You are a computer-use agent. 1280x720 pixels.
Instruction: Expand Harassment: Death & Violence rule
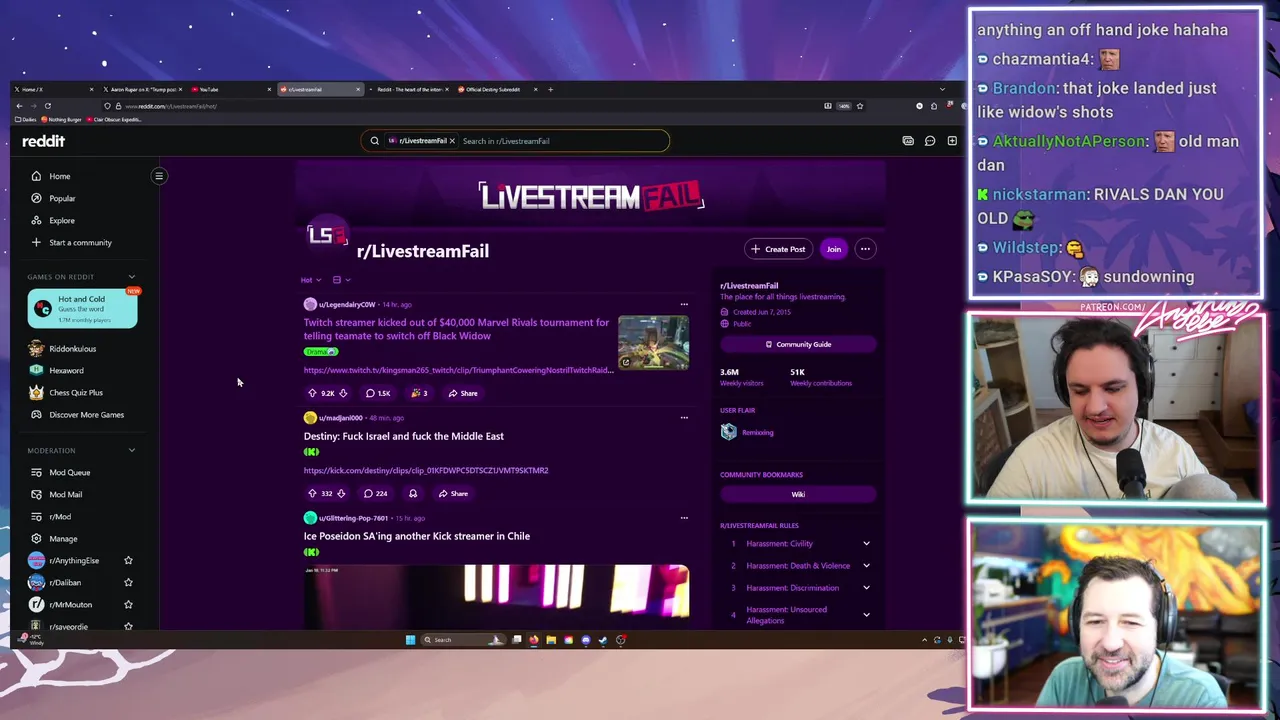866,566
